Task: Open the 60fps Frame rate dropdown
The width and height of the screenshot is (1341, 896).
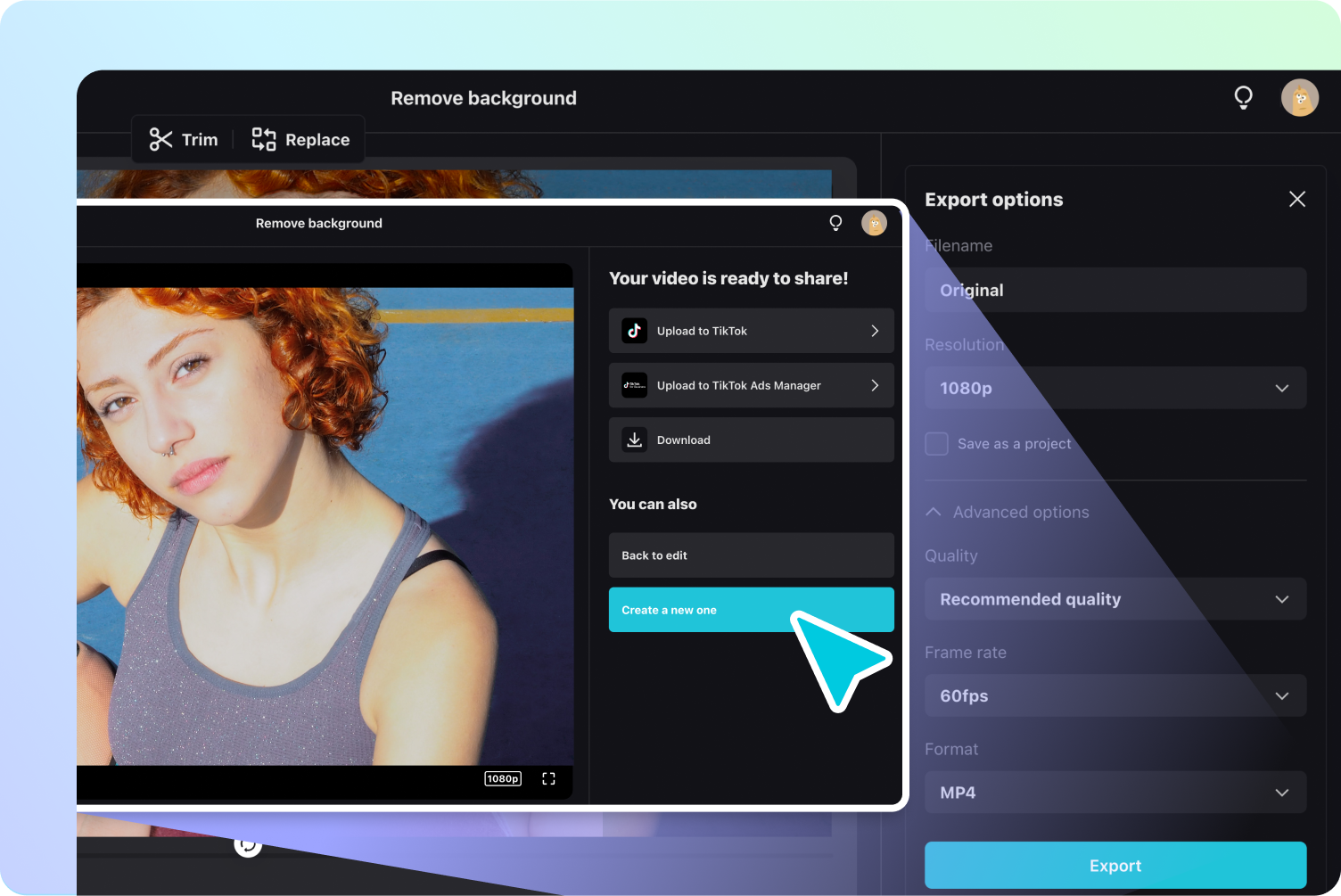Action: tap(1115, 695)
